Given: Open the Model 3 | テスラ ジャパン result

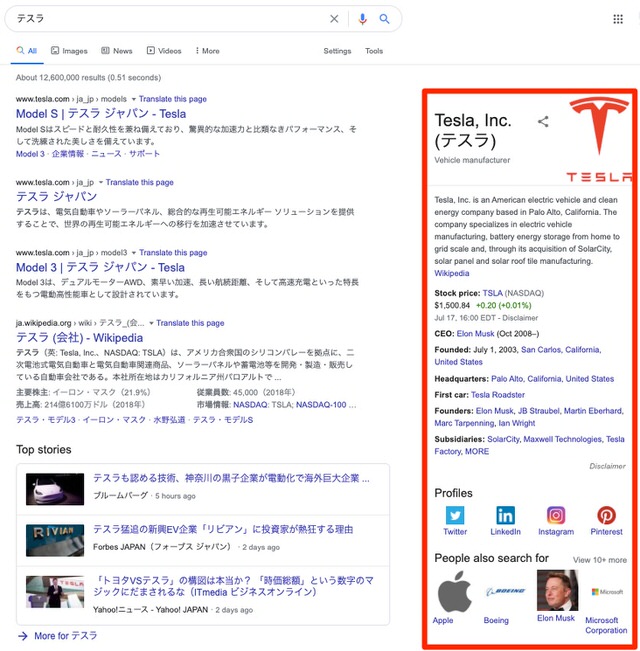Looking at the screenshot, I should (x=100, y=267).
